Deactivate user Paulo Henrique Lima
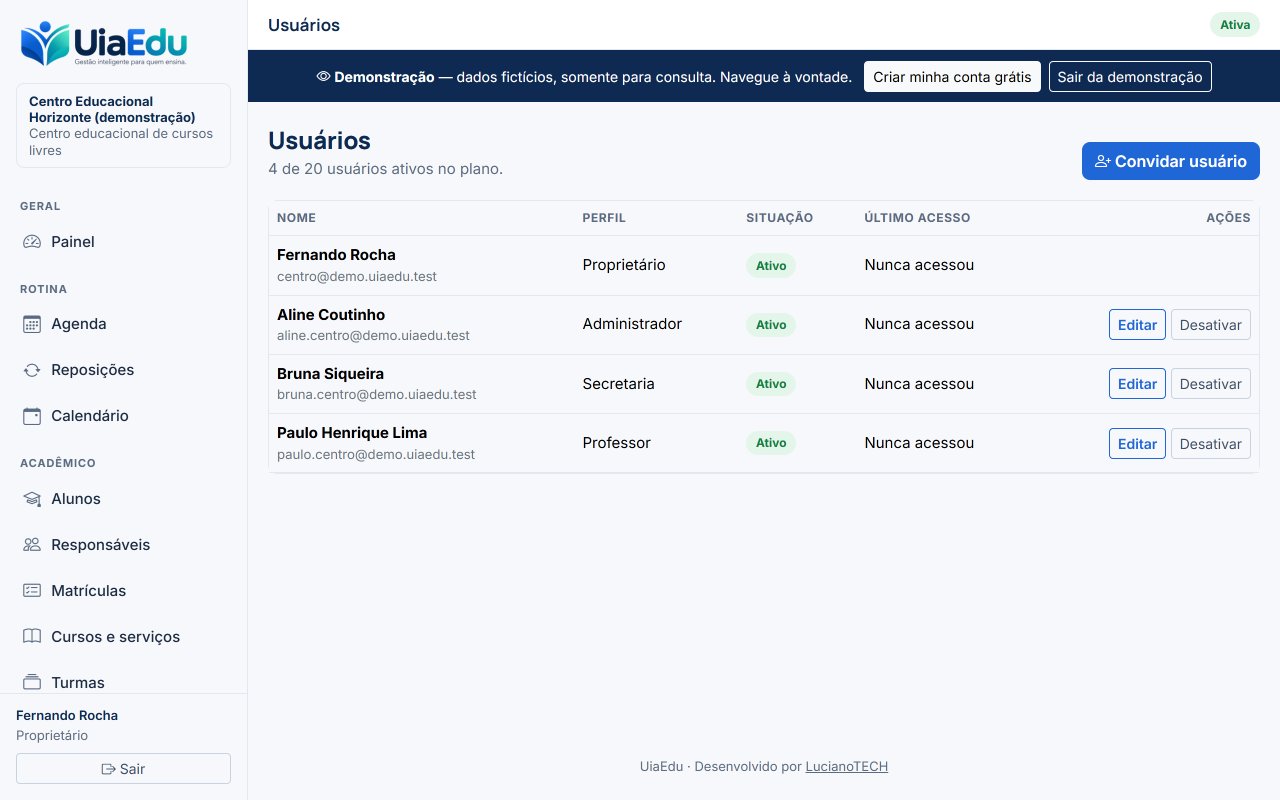Viewport: 1280px width, 800px height. [1211, 444]
